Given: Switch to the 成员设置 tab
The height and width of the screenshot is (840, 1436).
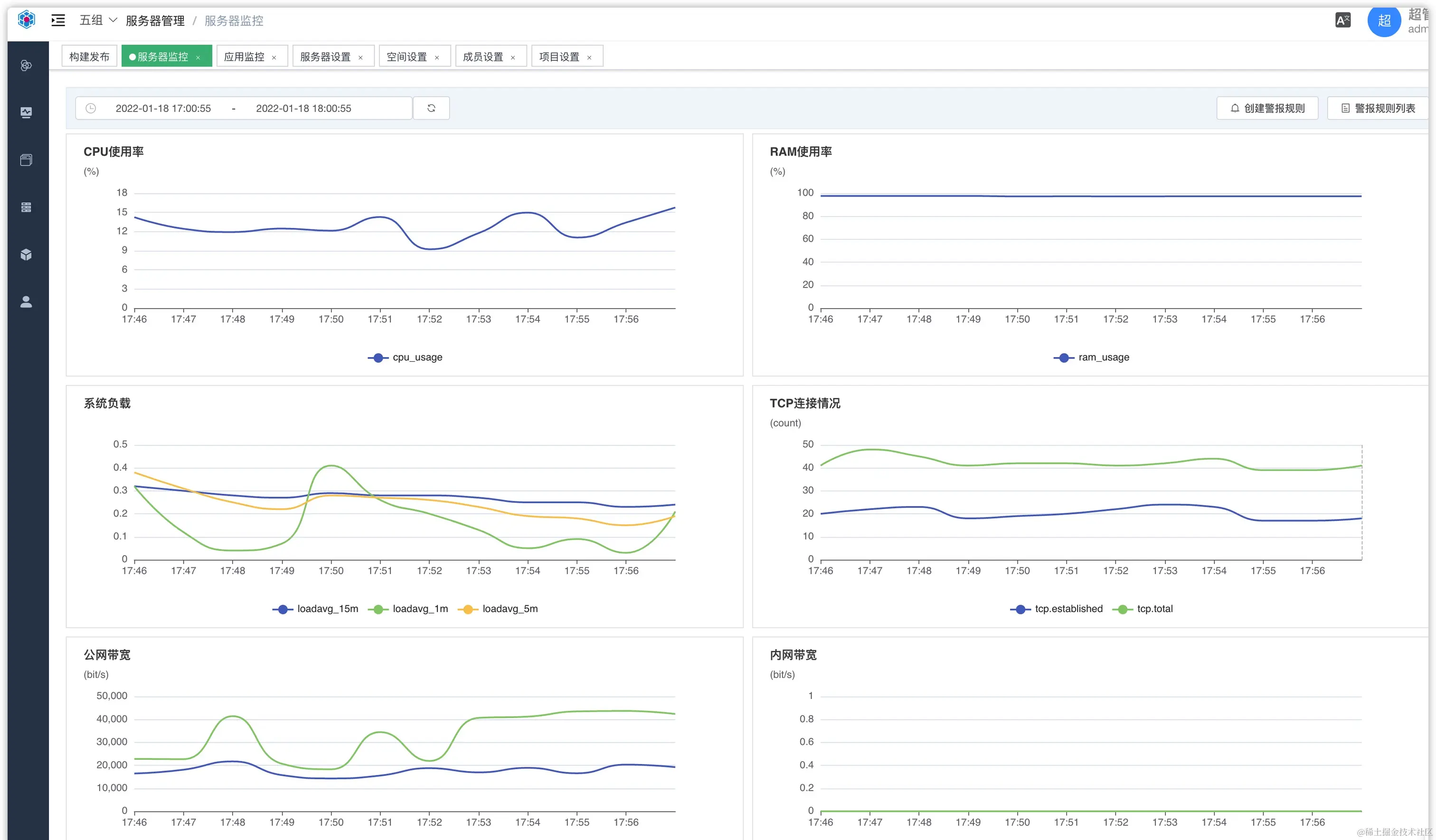Looking at the screenshot, I should point(482,57).
